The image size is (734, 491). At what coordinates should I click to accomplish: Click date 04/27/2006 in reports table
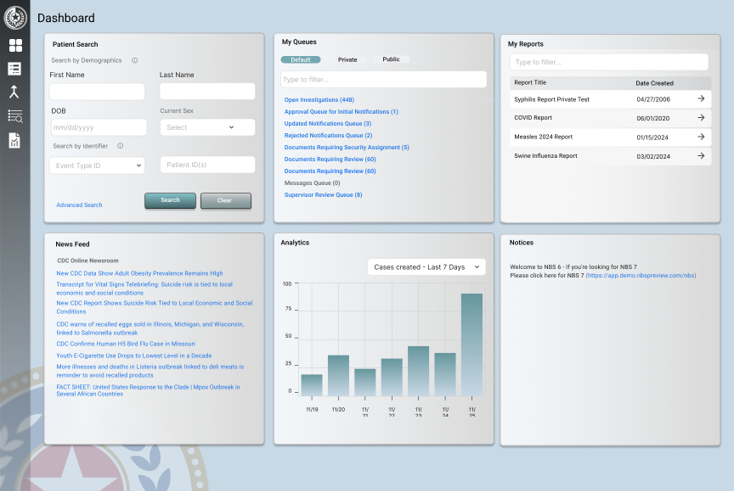(653, 99)
